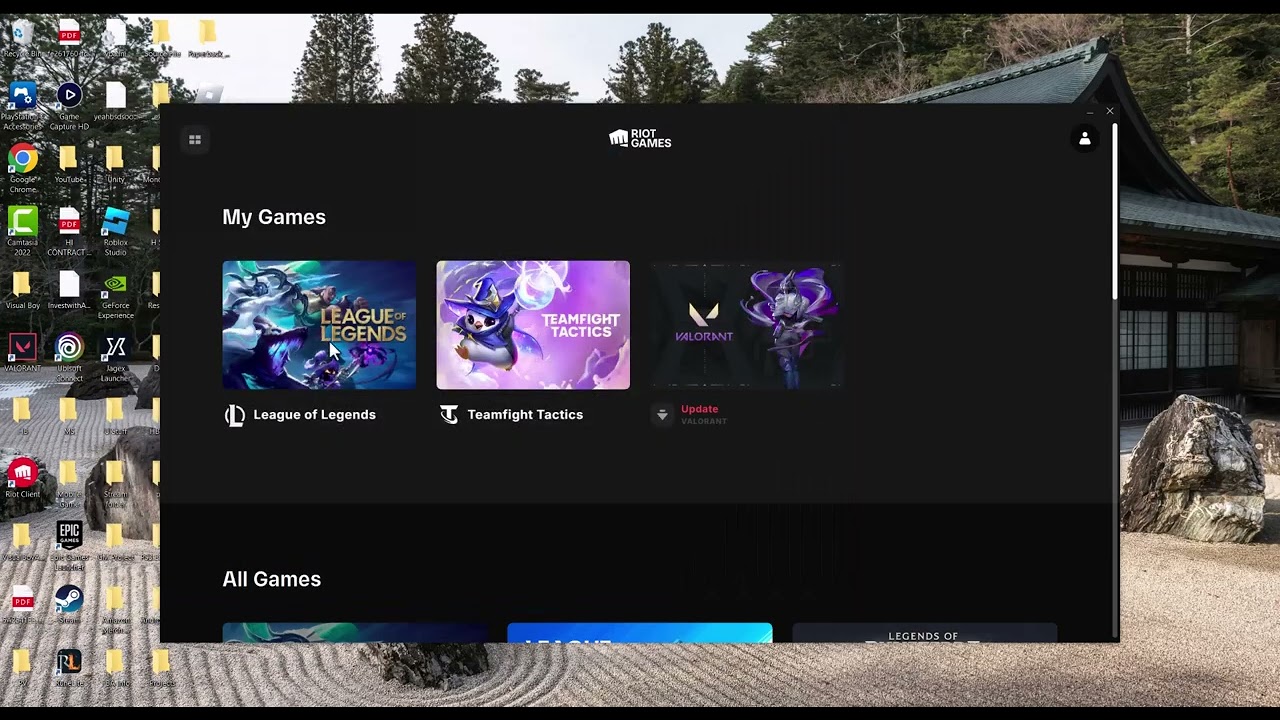Screen dimensions: 1280x720
Task: Select the Teamfight Tactics game card image
Action: click(533, 325)
